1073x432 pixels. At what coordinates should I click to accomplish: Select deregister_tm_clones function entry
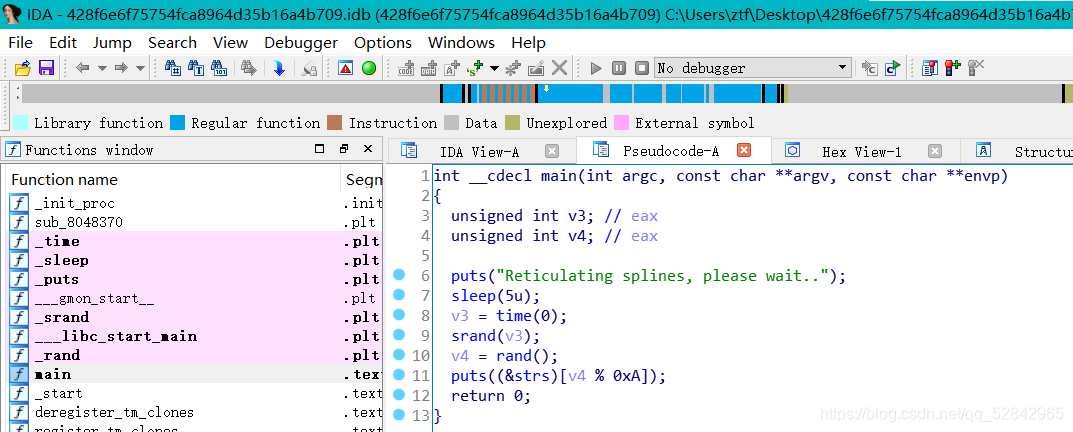click(x=196, y=412)
